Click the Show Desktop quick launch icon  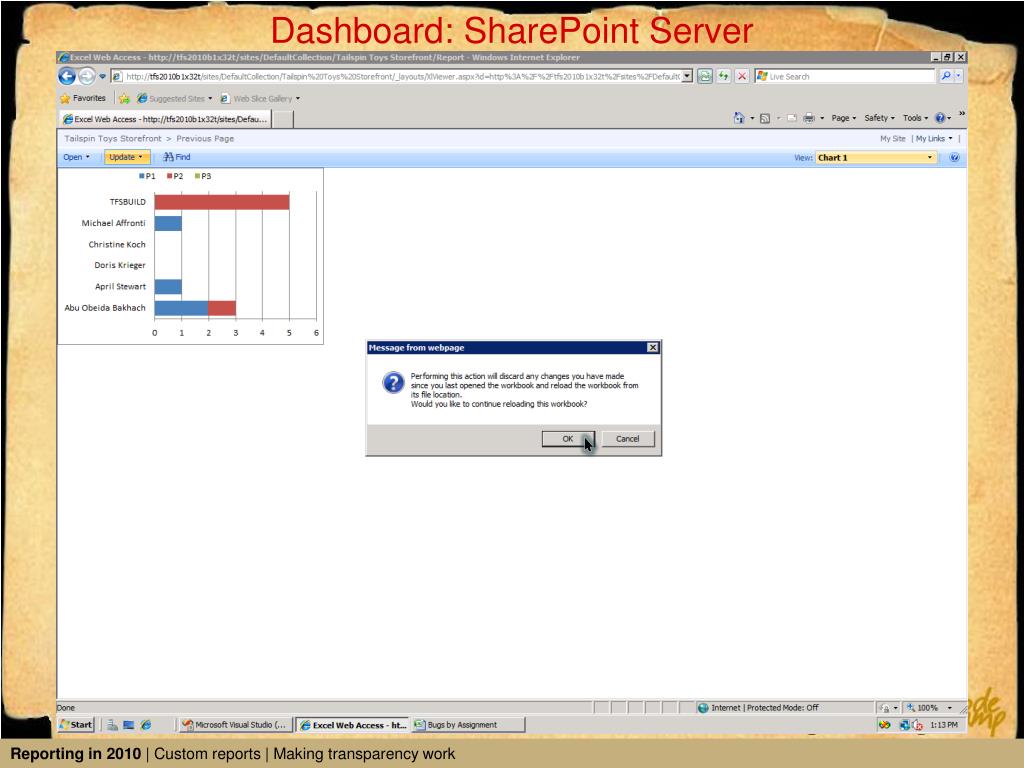tap(129, 725)
